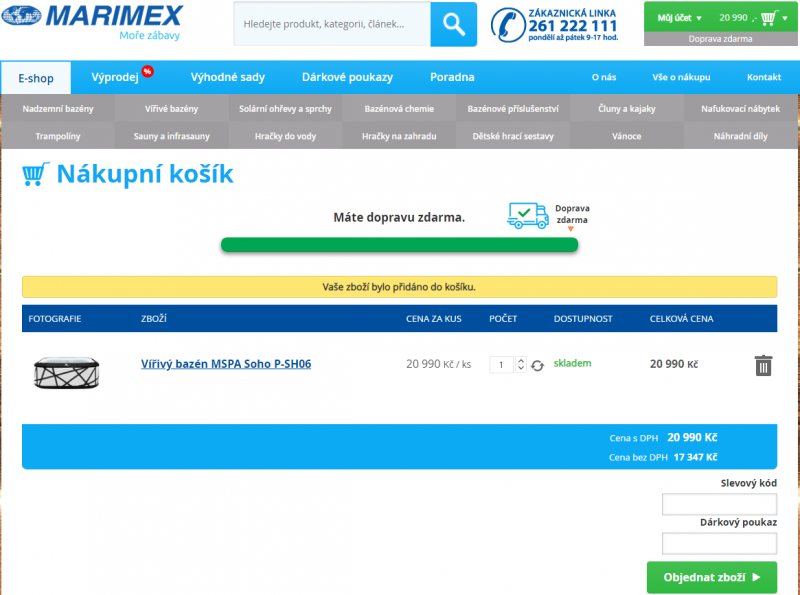800x595 pixels.
Task: Click the free delivery truck icon
Action: pos(527,215)
